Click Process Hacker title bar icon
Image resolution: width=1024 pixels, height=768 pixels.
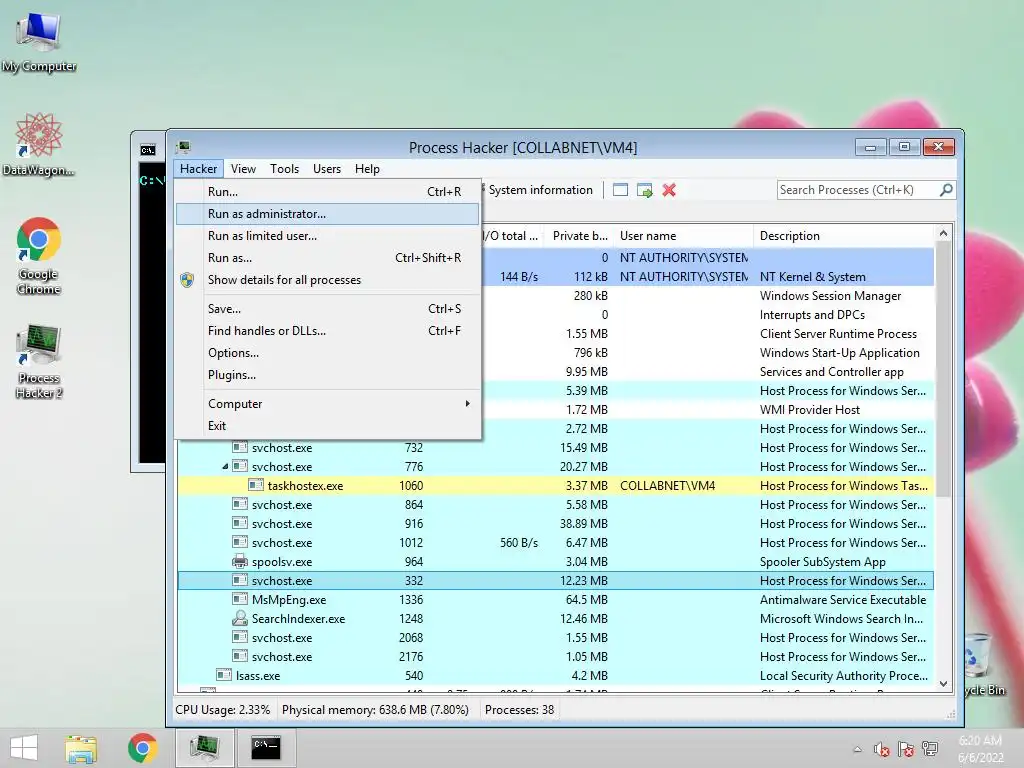tap(184, 147)
